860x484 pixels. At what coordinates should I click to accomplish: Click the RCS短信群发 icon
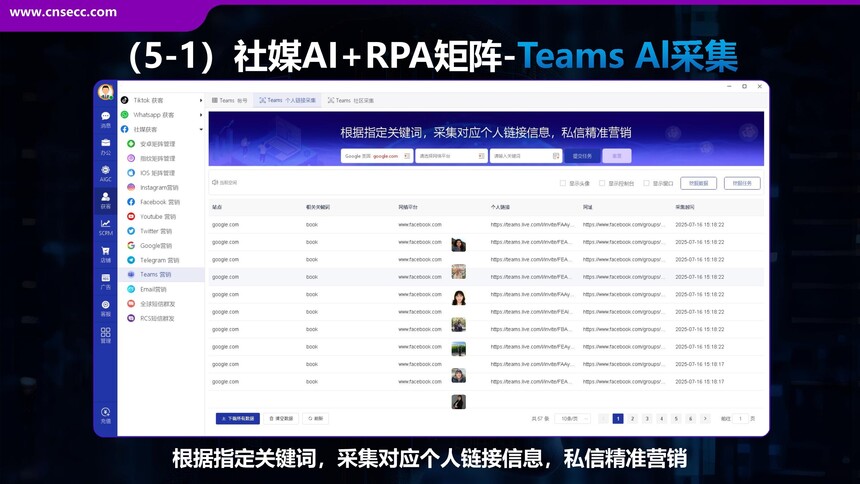(131, 318)
